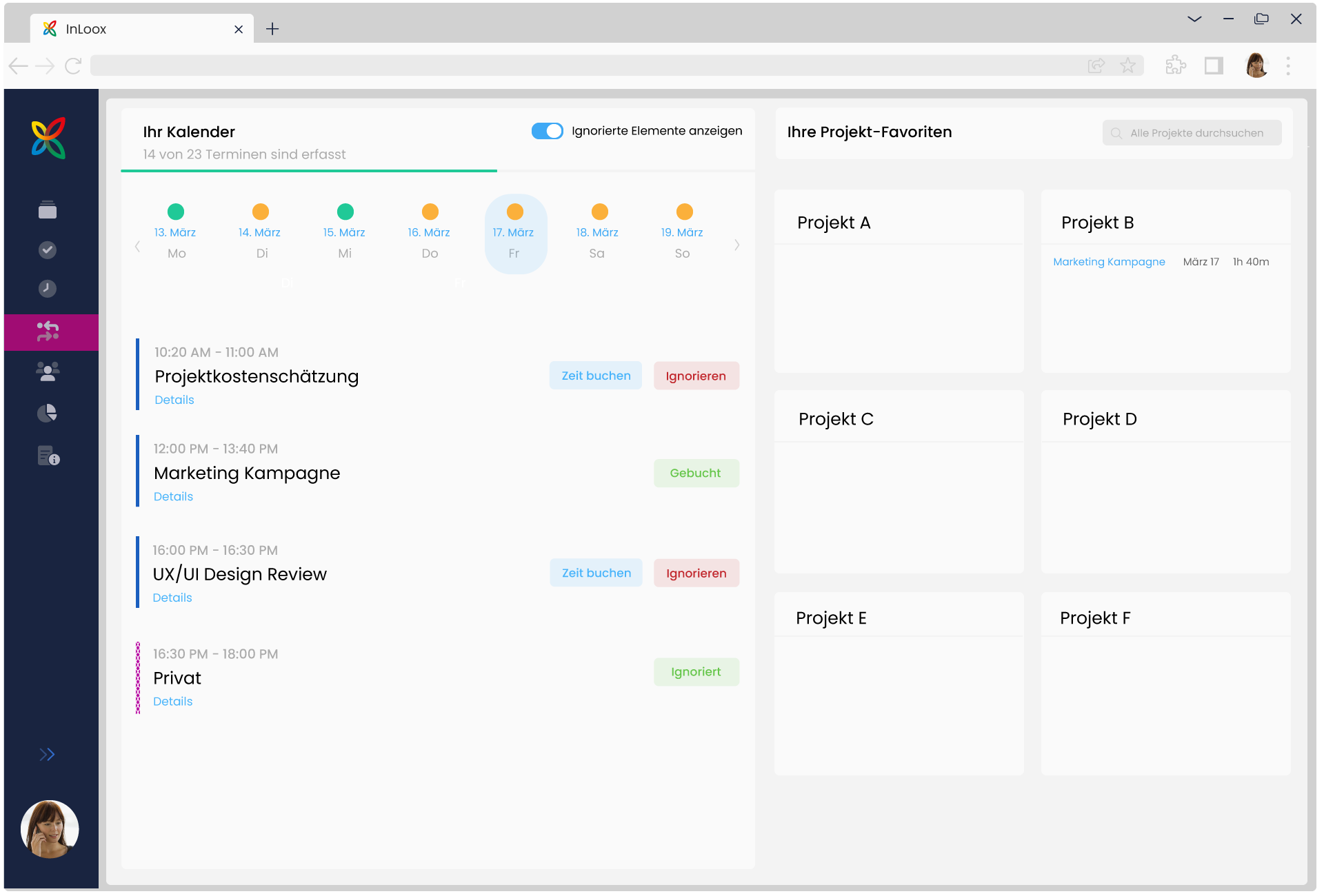This screenshot has height=896, width=1324.
Task: Click the '16:30 PM - 18:00 PM' time text
Action: [x=215, y=654]
